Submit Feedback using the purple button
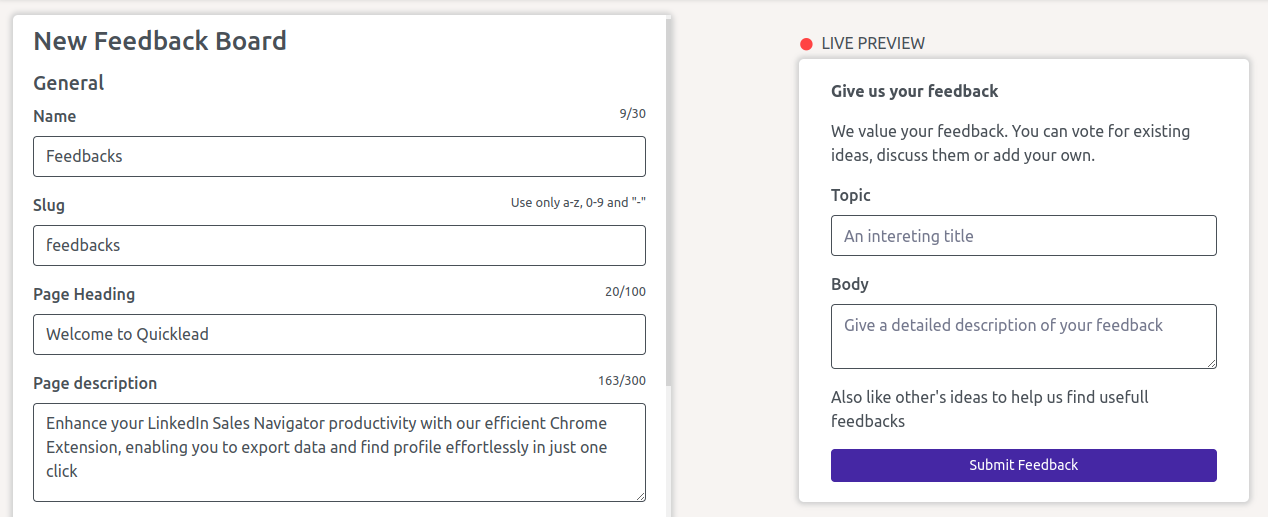1268x517 pixels. click(x=1023, y=465)
